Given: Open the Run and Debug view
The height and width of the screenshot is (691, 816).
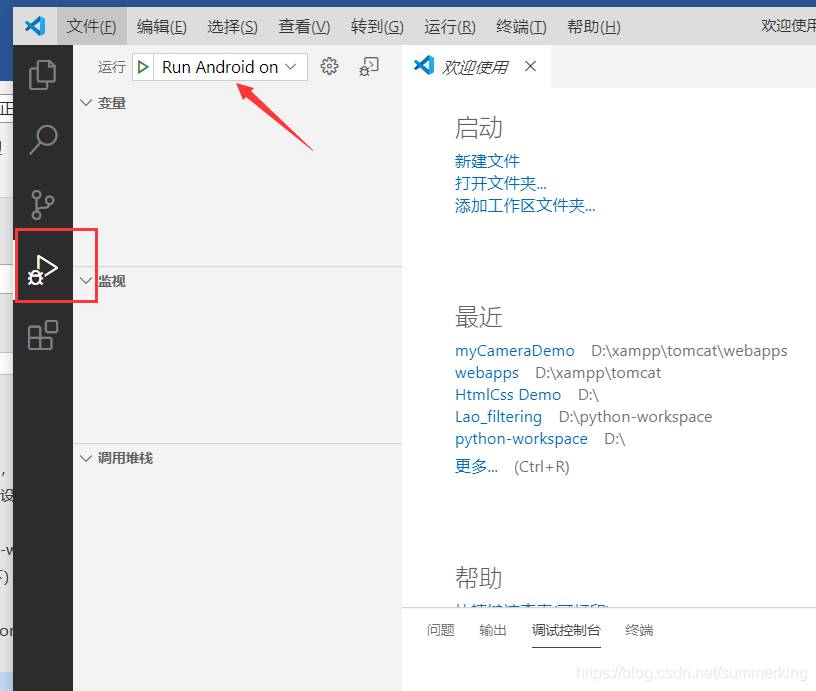Looking at the screenshot, I should point(43,270).
